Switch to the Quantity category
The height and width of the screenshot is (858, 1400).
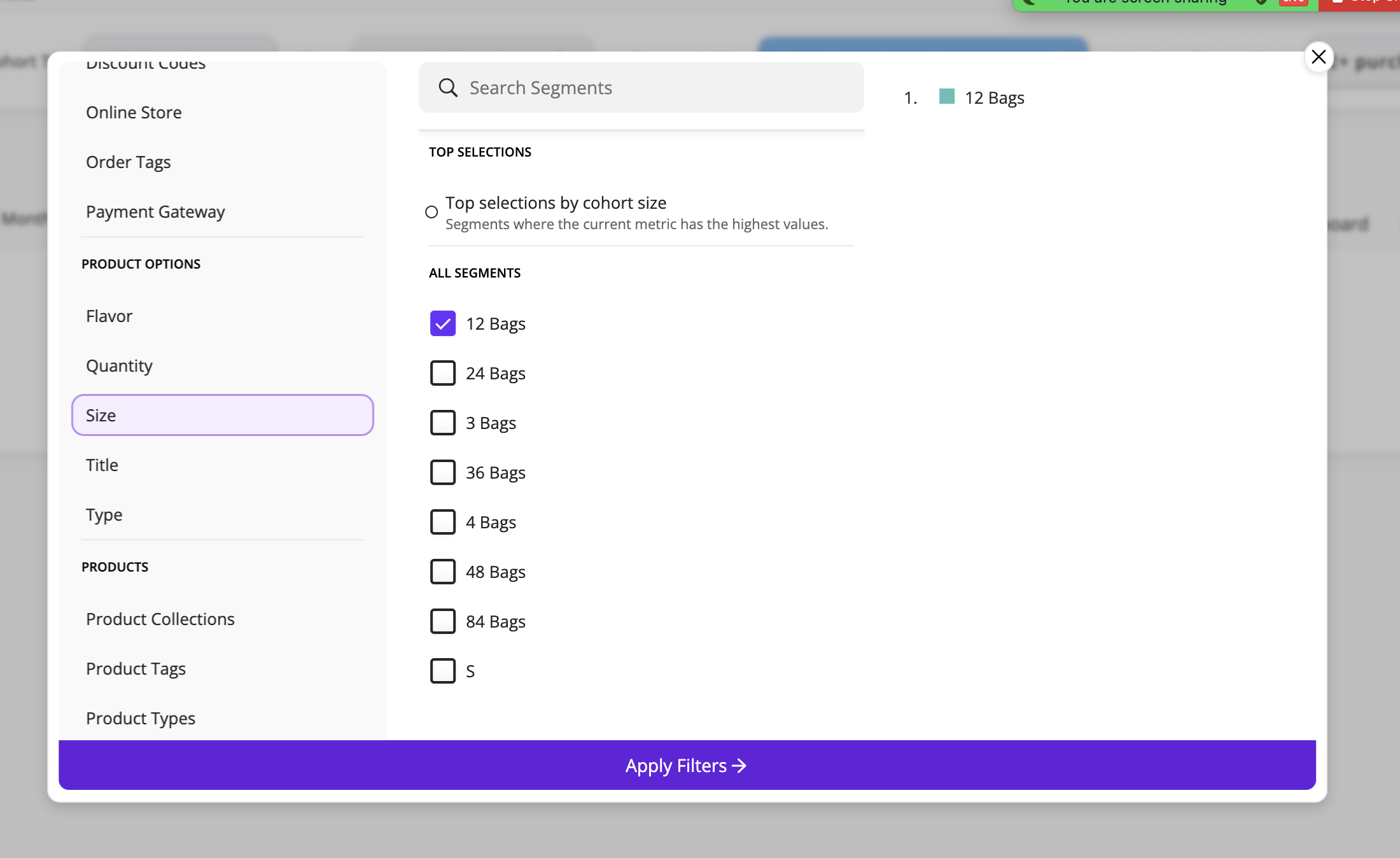(x=120, y=366)
